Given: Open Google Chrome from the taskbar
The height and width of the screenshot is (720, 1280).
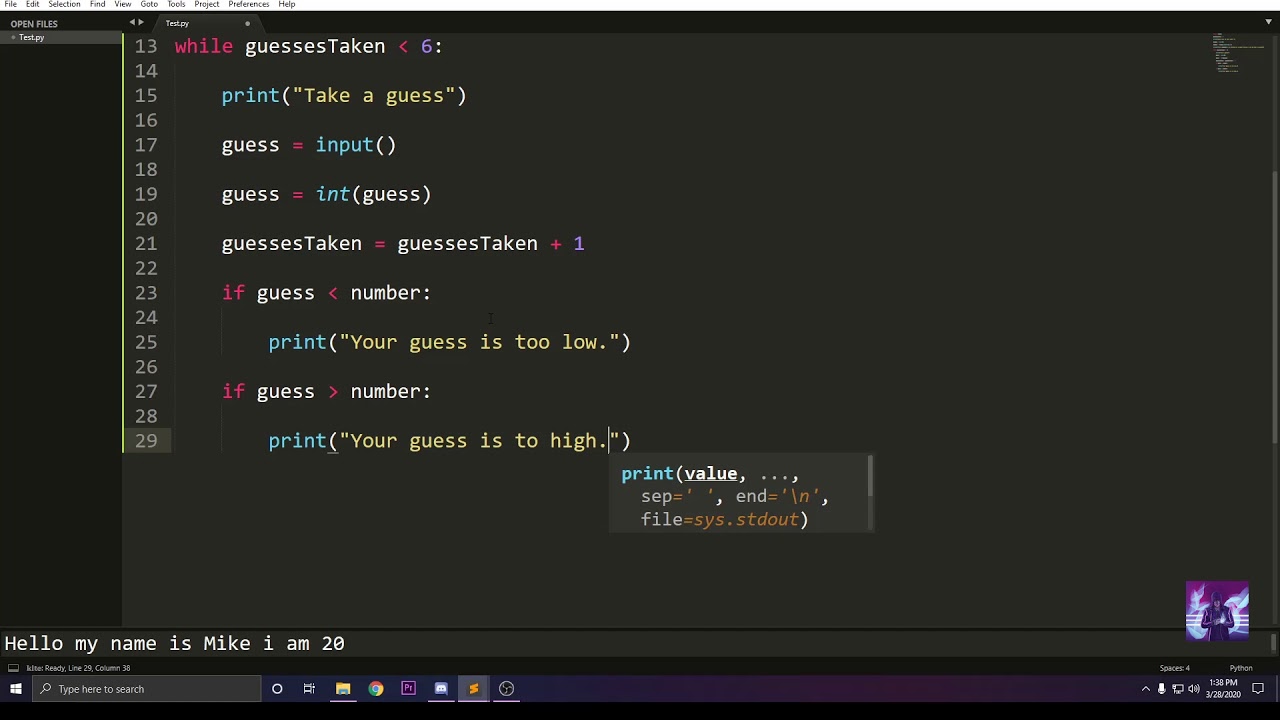Looking at the screenshot, I should click(376, 689).
